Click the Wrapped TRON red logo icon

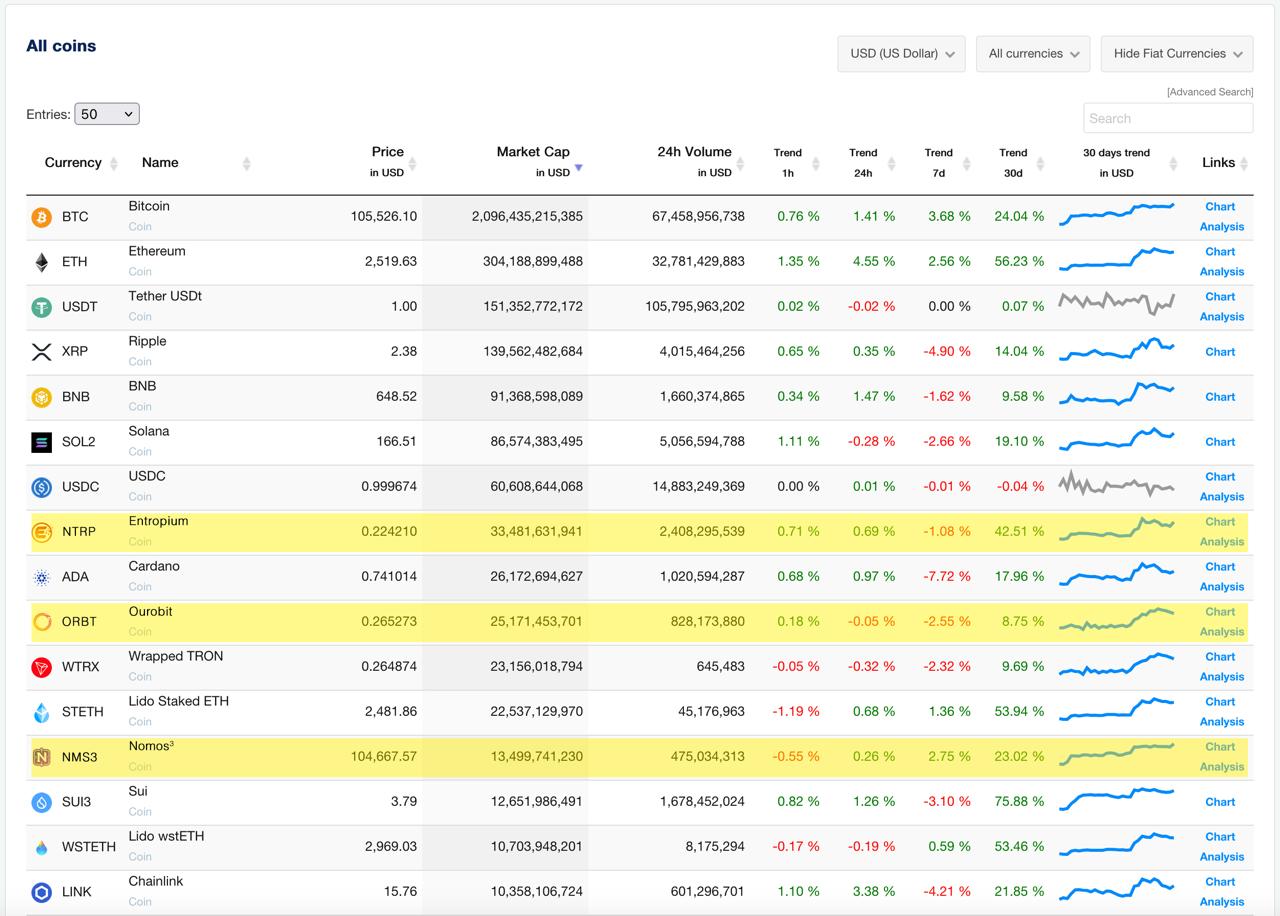point(41,667)
